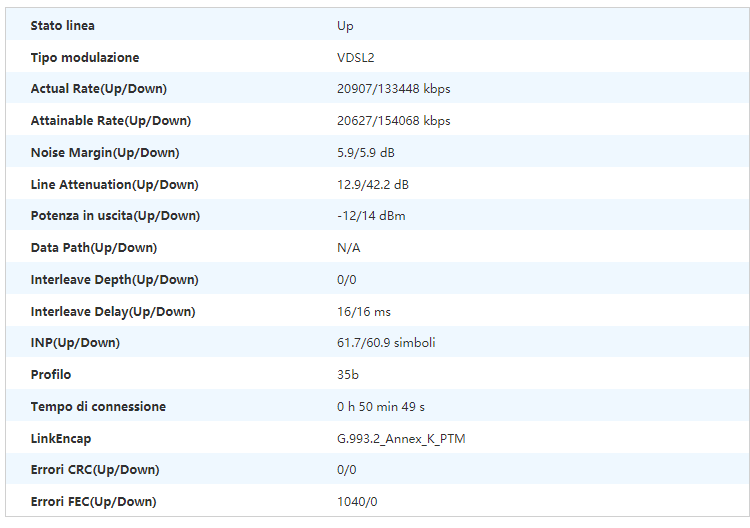This screenshot has width=750, height=528.
Task: Click the 'Attainable Rate(Up/Down)' label
Action: tap(110, 121)
